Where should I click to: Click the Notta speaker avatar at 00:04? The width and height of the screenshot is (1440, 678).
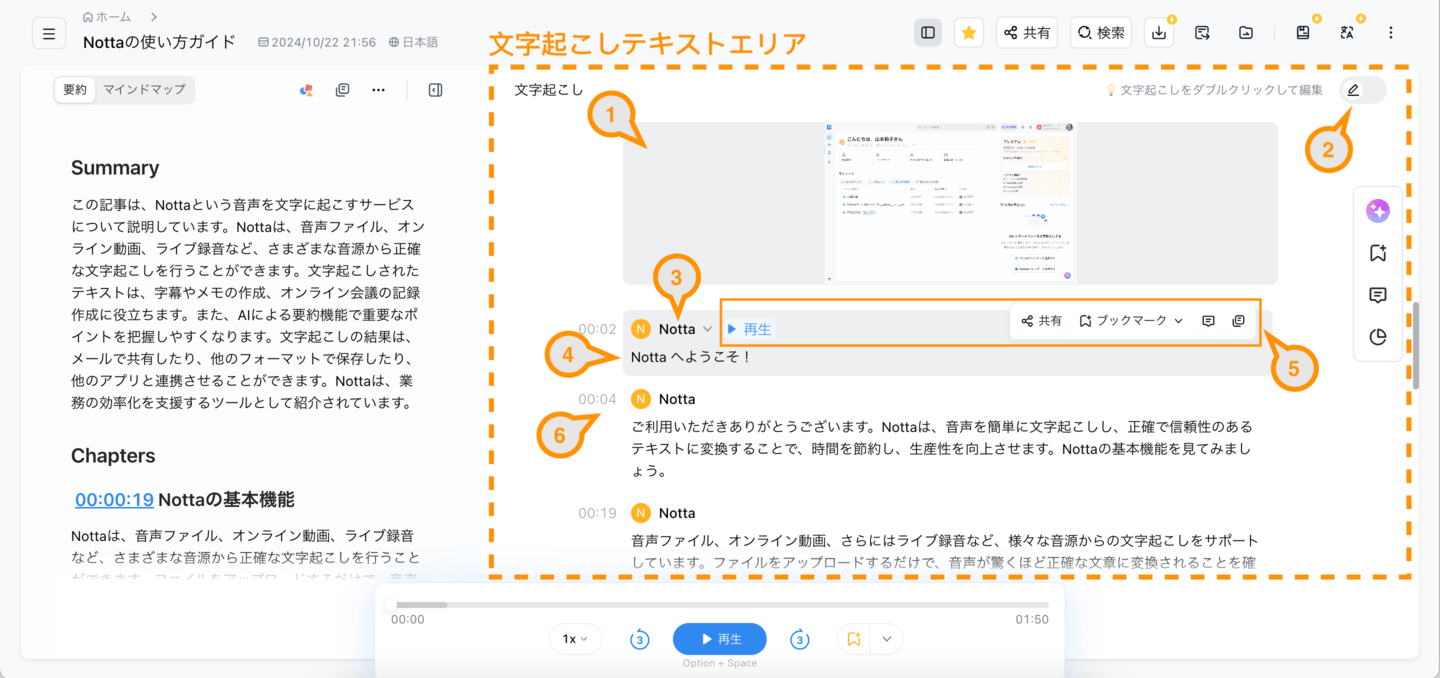tap(641, 399)
